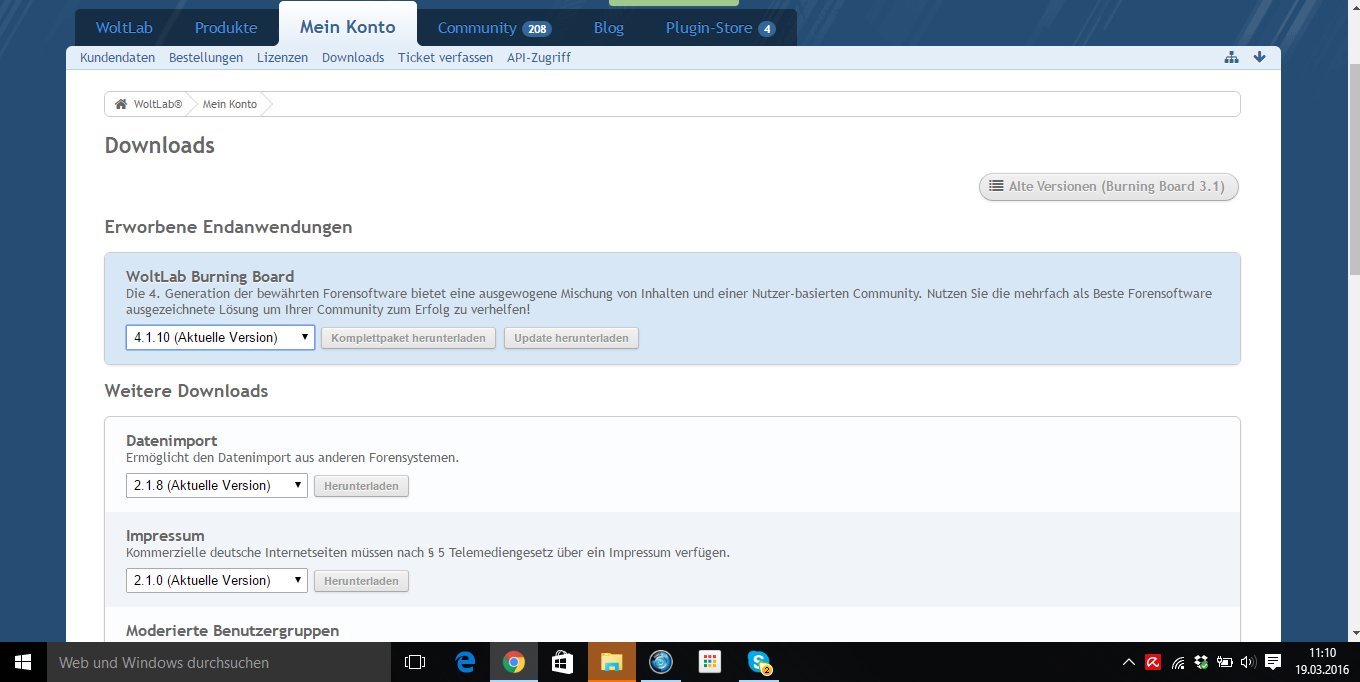Click Web und Windows durchsuchen search box
Screen dimensions: 1360x682
click(x=219, y=662)
